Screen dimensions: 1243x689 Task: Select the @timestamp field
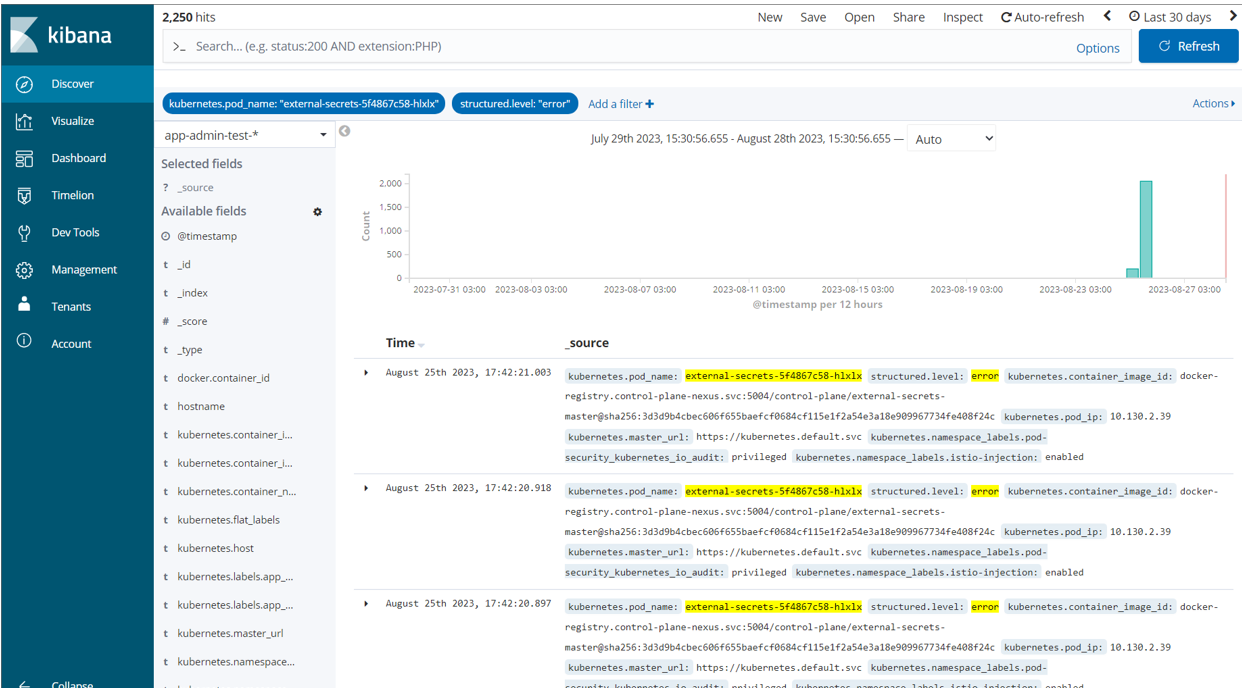pyautogui.click(x=207, y=237)
